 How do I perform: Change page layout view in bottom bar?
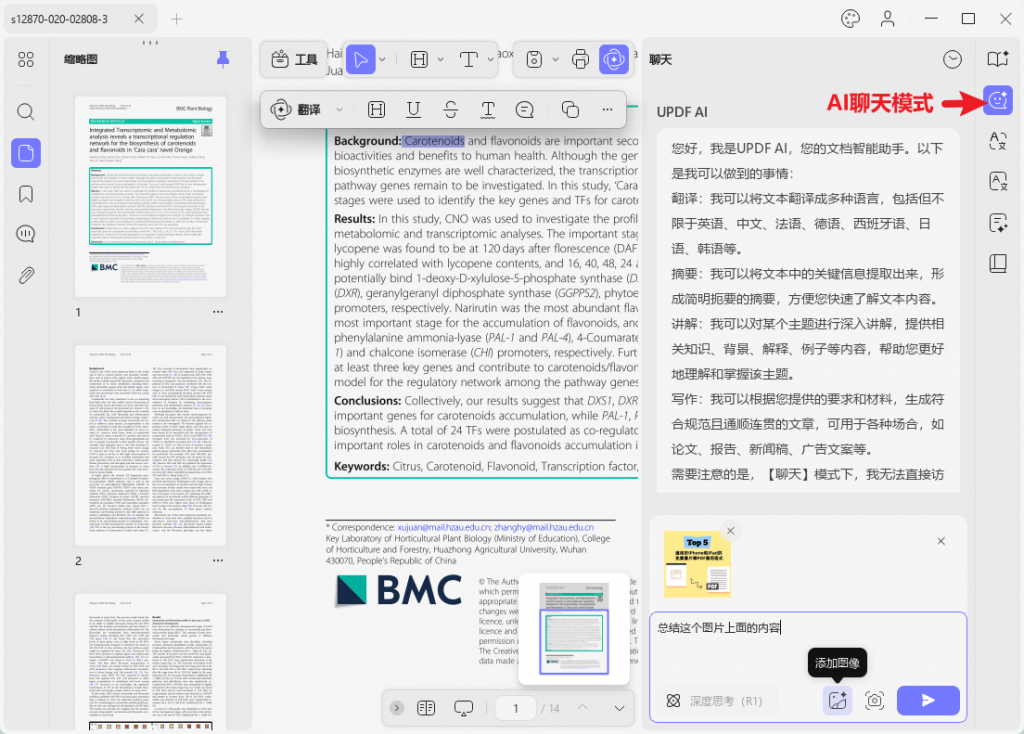[426, 709]
